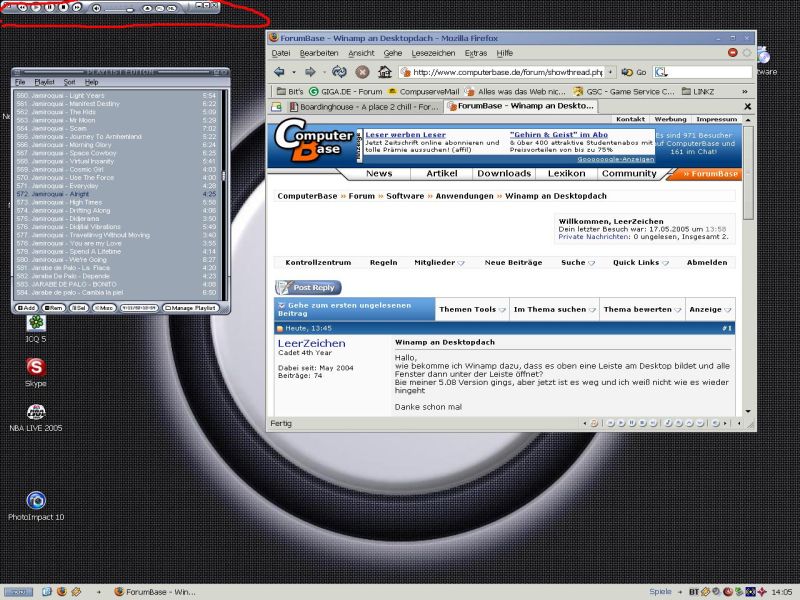Expand bookmarks toolbar overflow chevron

744,92
